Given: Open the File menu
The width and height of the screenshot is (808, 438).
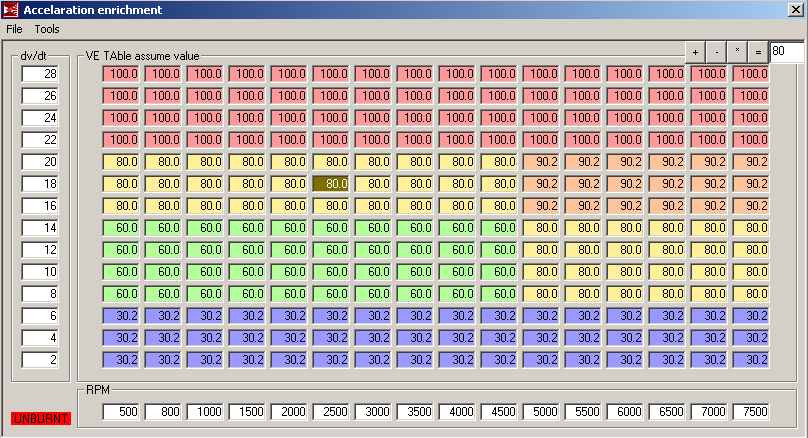Looking at the screenshot, I should click(15, 29).
